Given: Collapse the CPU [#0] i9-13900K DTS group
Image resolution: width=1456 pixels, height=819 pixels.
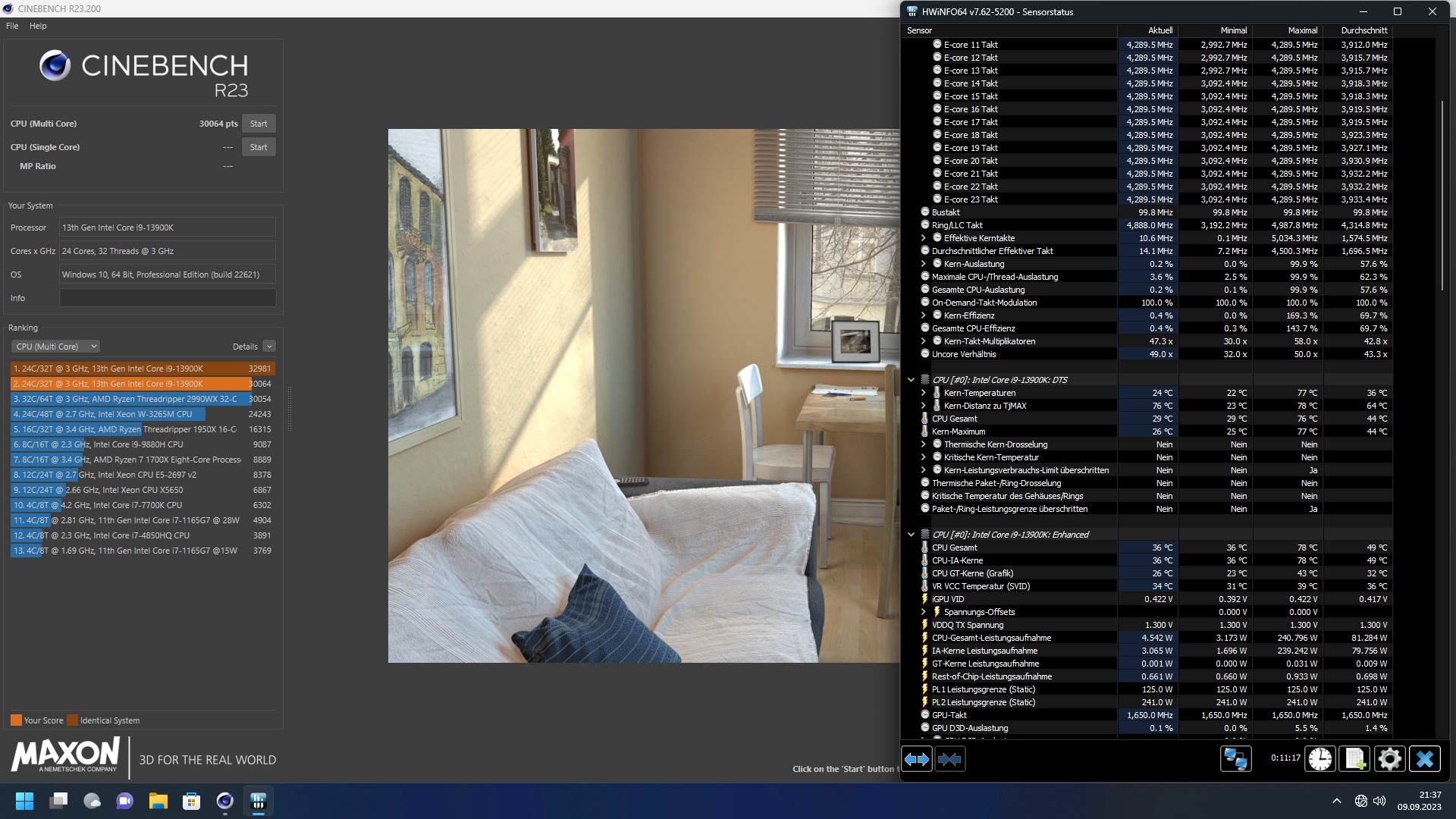Looking at the screenshot, I should click(911, 380).
